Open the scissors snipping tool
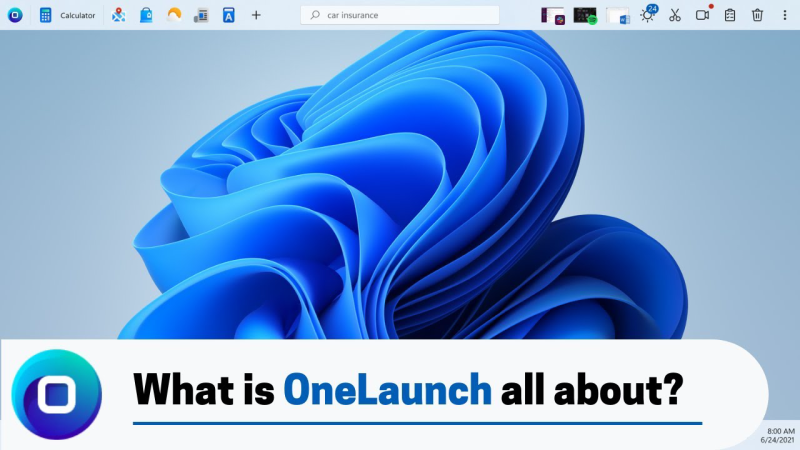The image size is (800, 450). click(675, 15)
